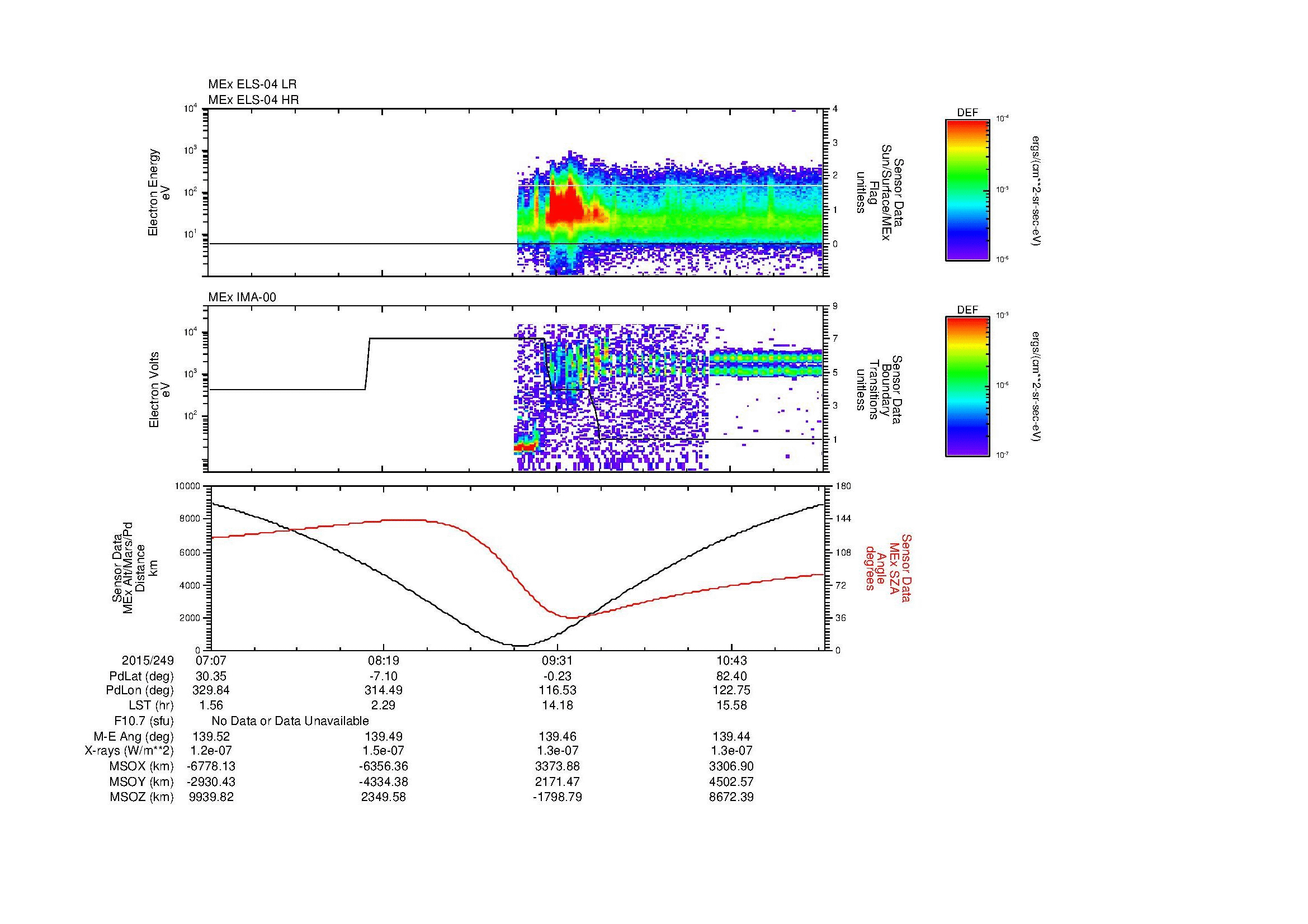The width and height of the screenshot is (1308, 924).
Task: Click the '10:43' time tick label
Action: [x=731, y=660]
